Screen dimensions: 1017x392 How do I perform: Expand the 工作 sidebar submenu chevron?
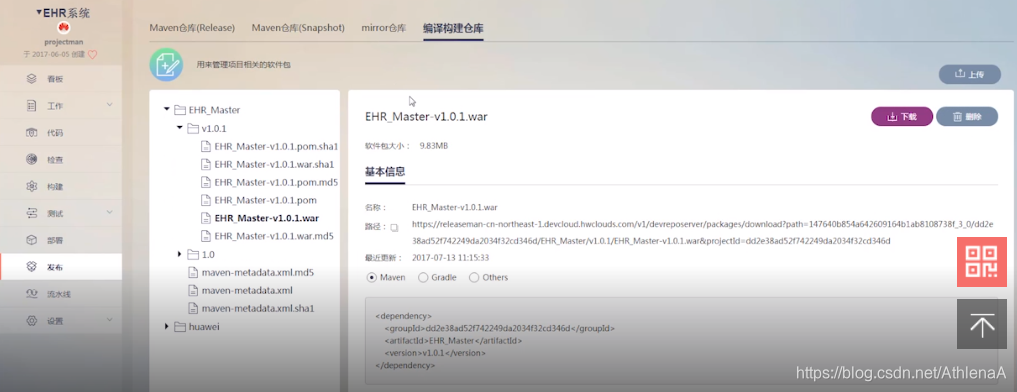tap(109, 104)
